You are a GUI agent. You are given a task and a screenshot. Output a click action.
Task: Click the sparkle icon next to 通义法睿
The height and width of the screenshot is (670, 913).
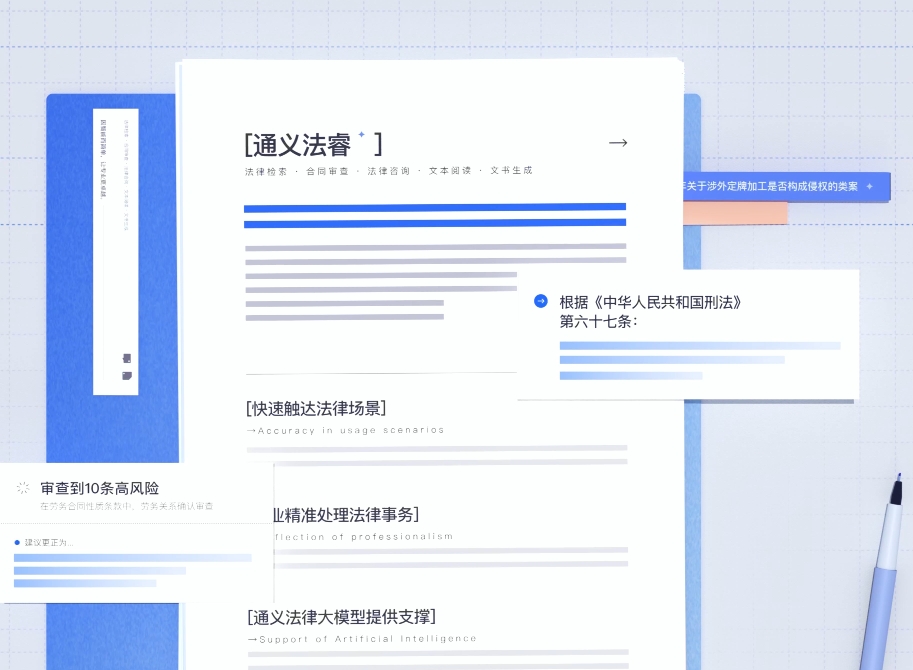coord(362,134)
